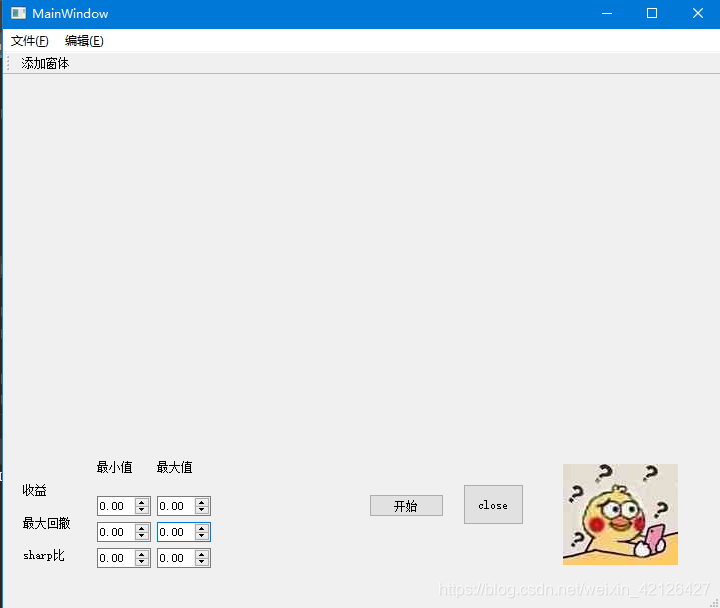Increase the sharp比 maximum with up arrow
This screenshot has height=608, width=720.
202,554
